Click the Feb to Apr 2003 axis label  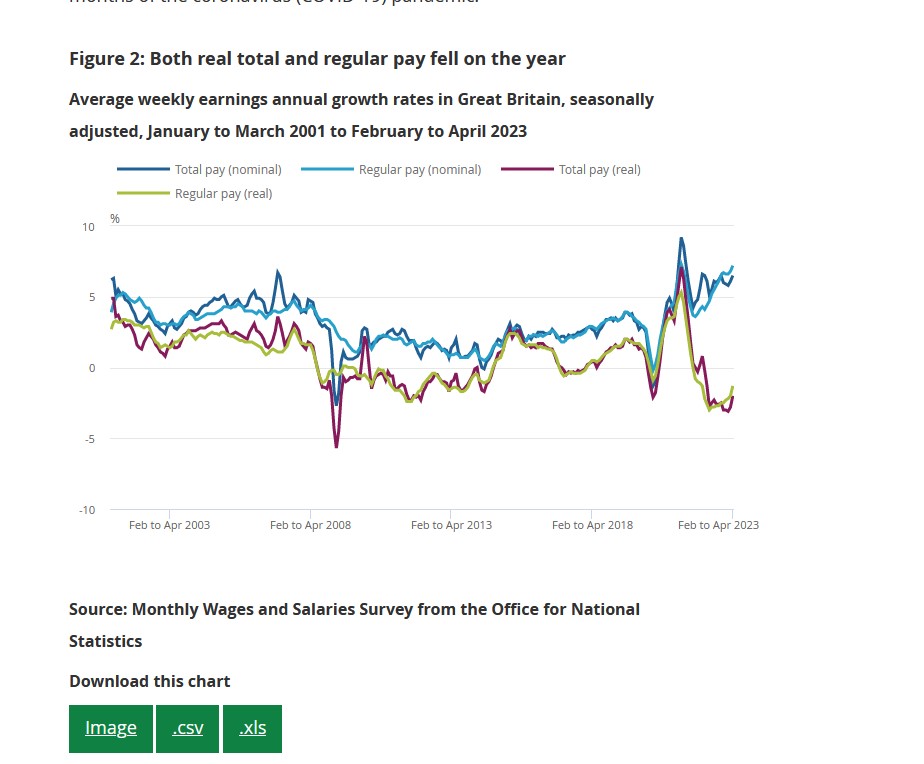(x=169, y=525)
